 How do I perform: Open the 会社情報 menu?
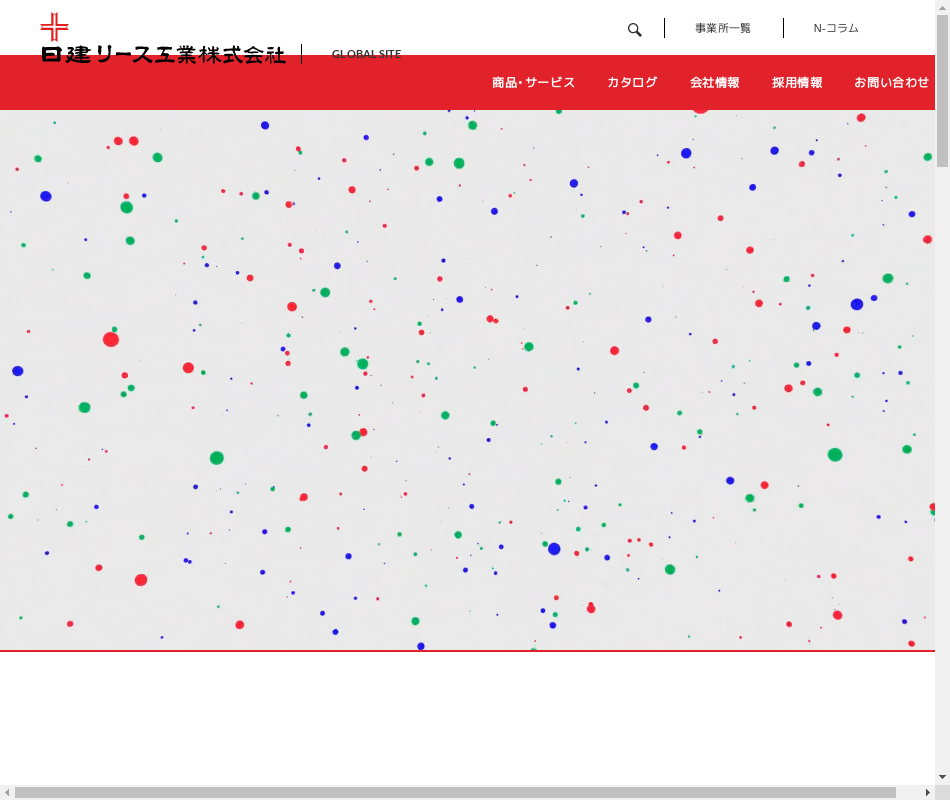tap(714, 82)
